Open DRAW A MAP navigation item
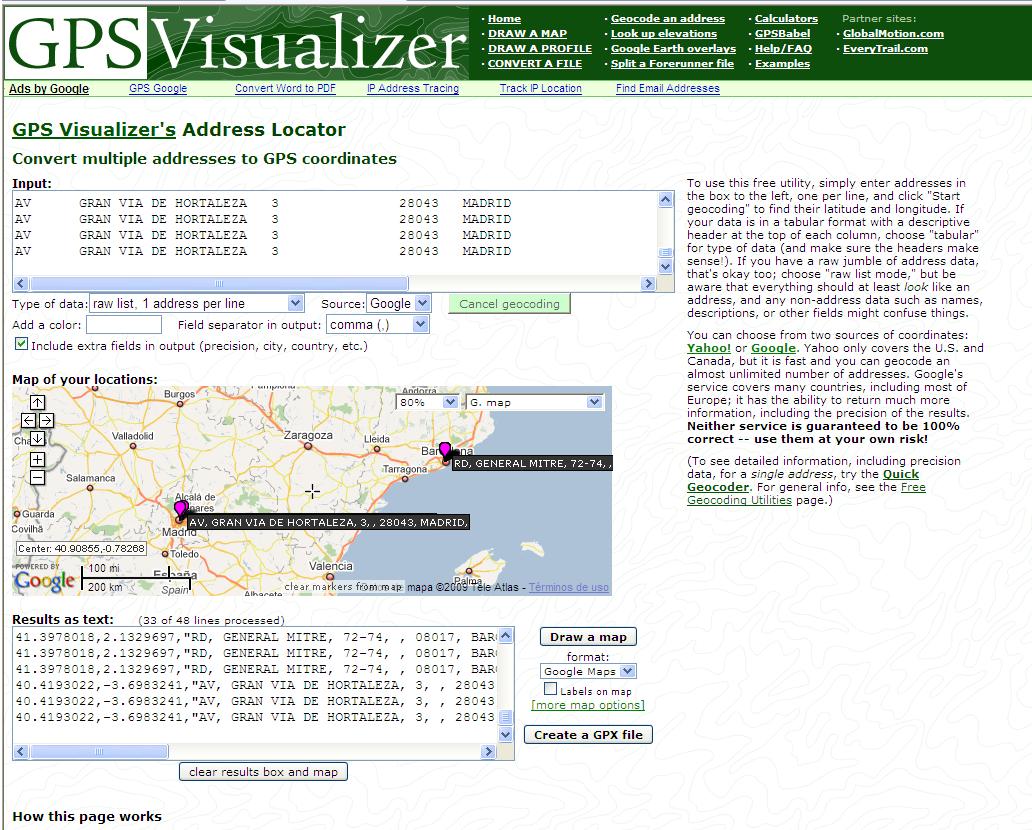Viewport: 1032px width, 830px height. (x=527, y=34)
